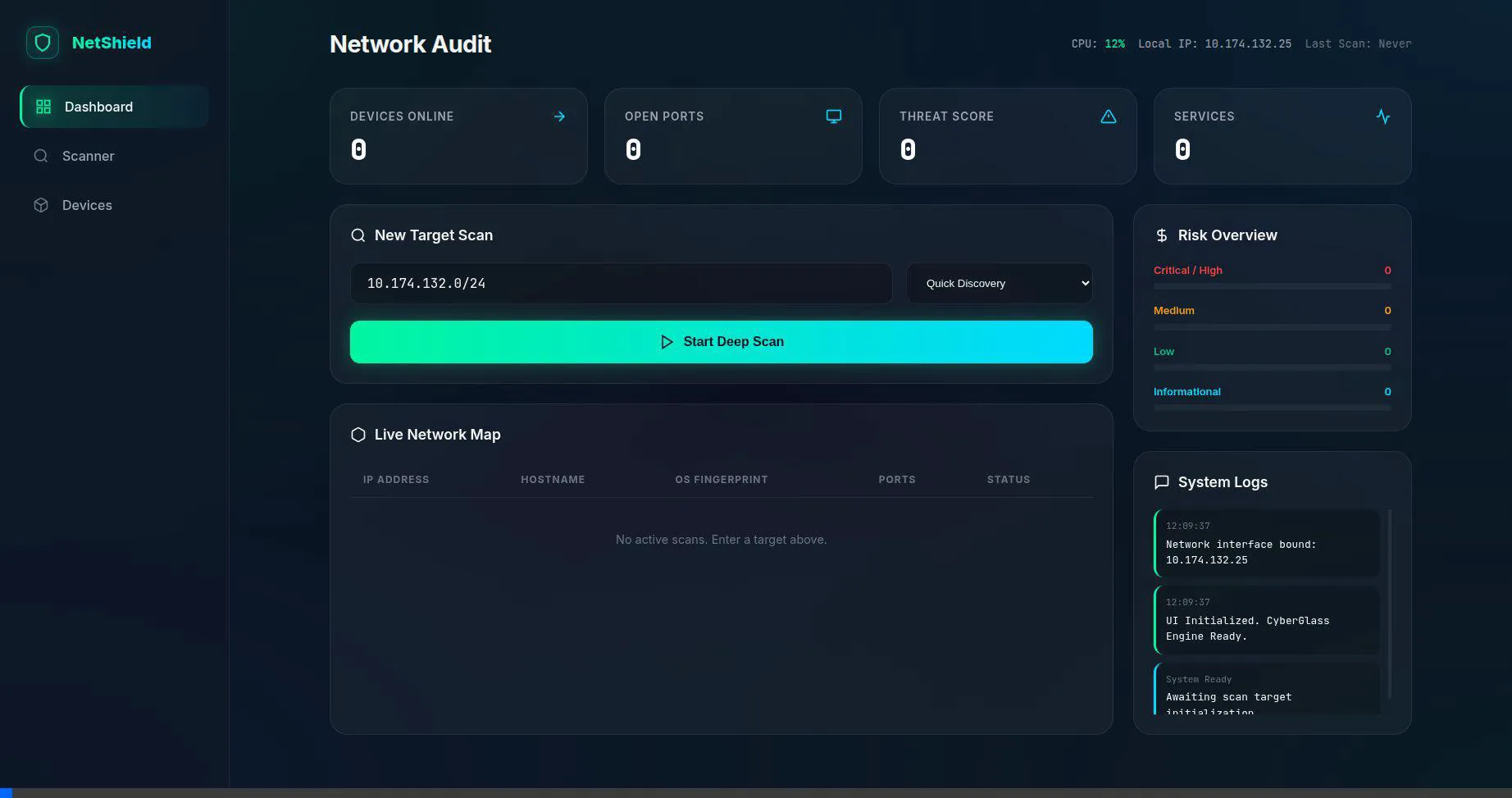Screen dimensions: 1512x798
Task: Click the System Logs scrollbar
Action: (x=1389, y=604)
